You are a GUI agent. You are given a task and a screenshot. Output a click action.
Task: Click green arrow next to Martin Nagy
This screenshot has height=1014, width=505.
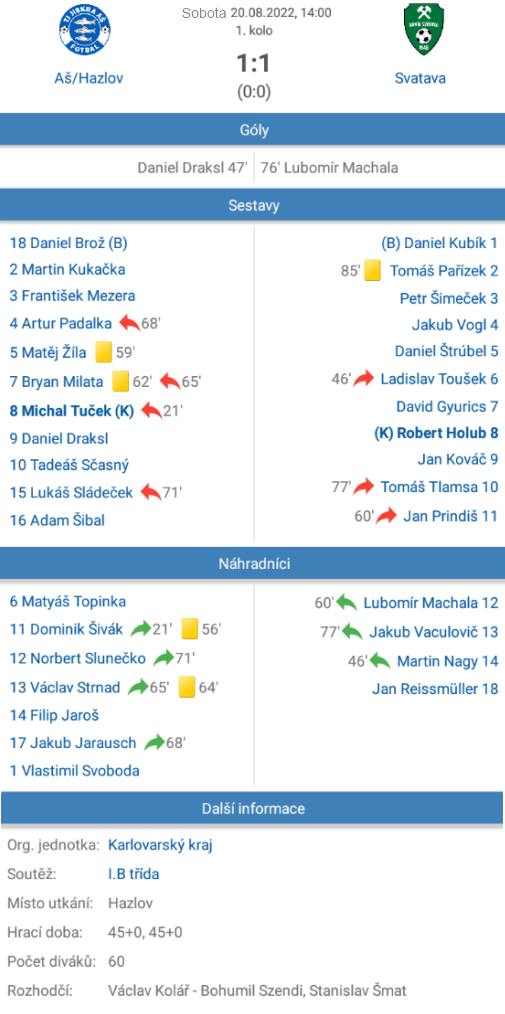pos(379,661)
